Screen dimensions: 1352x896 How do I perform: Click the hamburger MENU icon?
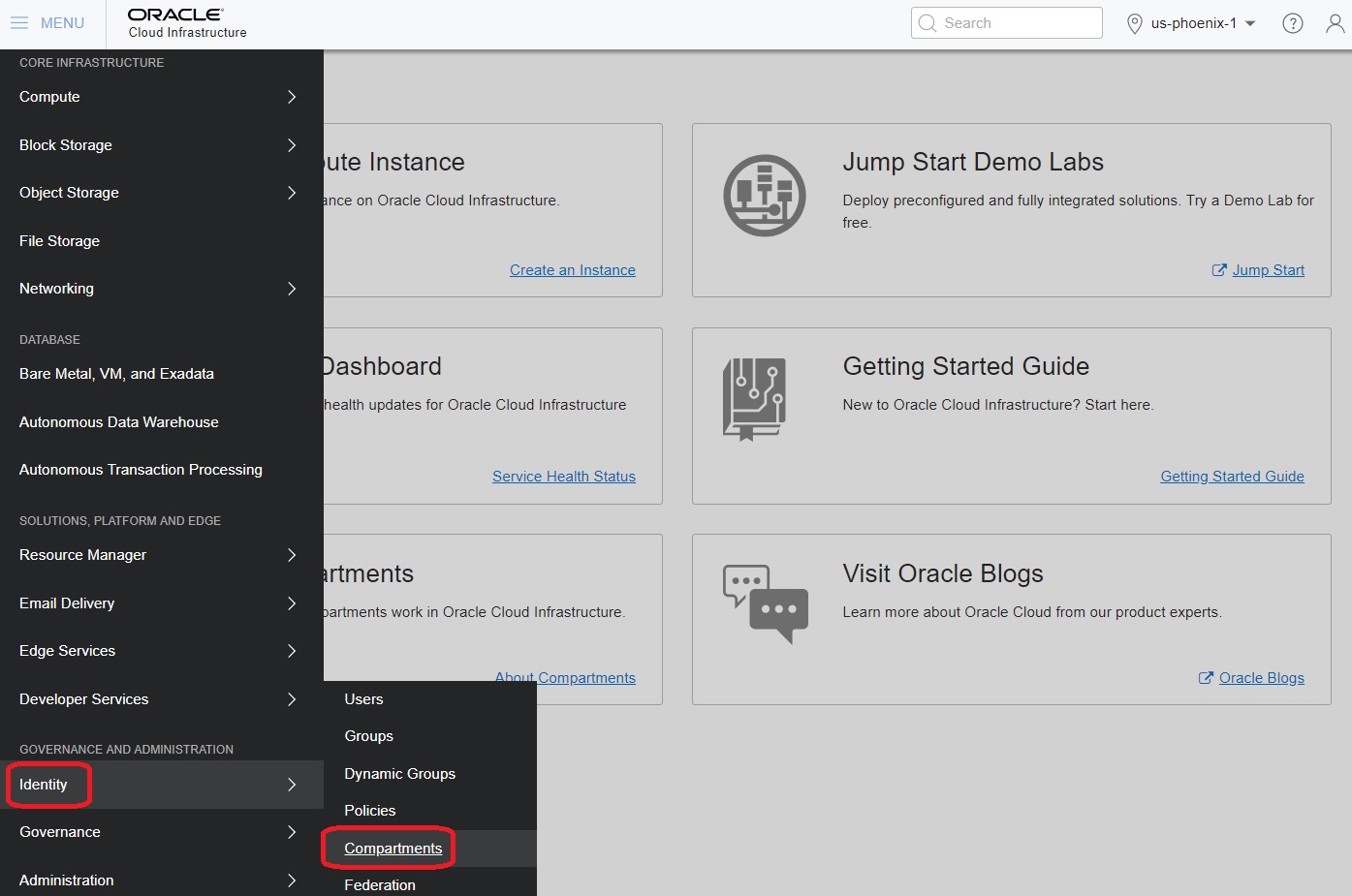[19, 23]
